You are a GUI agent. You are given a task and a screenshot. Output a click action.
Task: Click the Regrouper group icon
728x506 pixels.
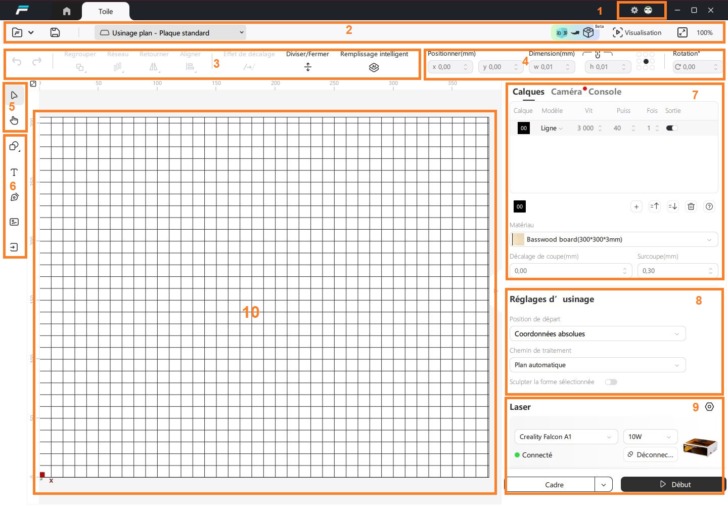click(x=80, y=67)
